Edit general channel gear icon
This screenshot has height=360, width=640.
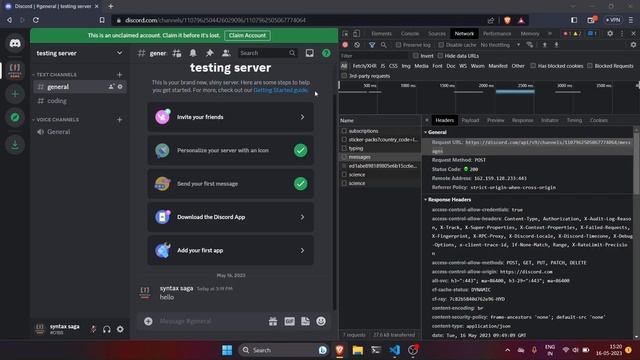120,87
